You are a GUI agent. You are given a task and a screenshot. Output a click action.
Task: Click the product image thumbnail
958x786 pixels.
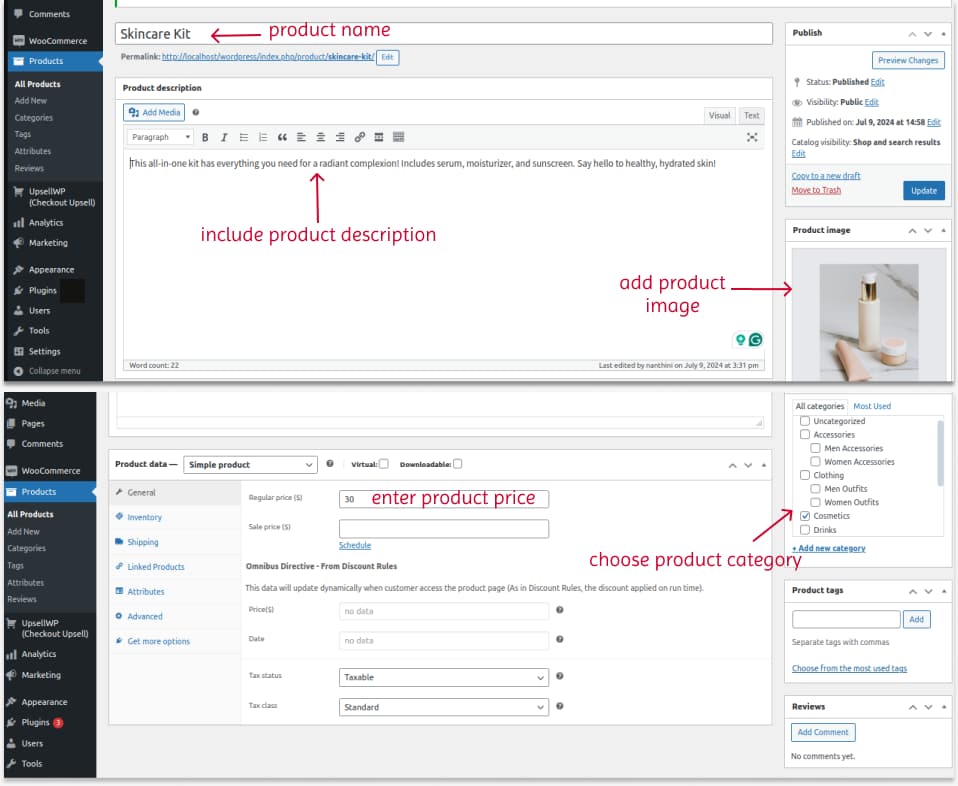coord(869,321)
